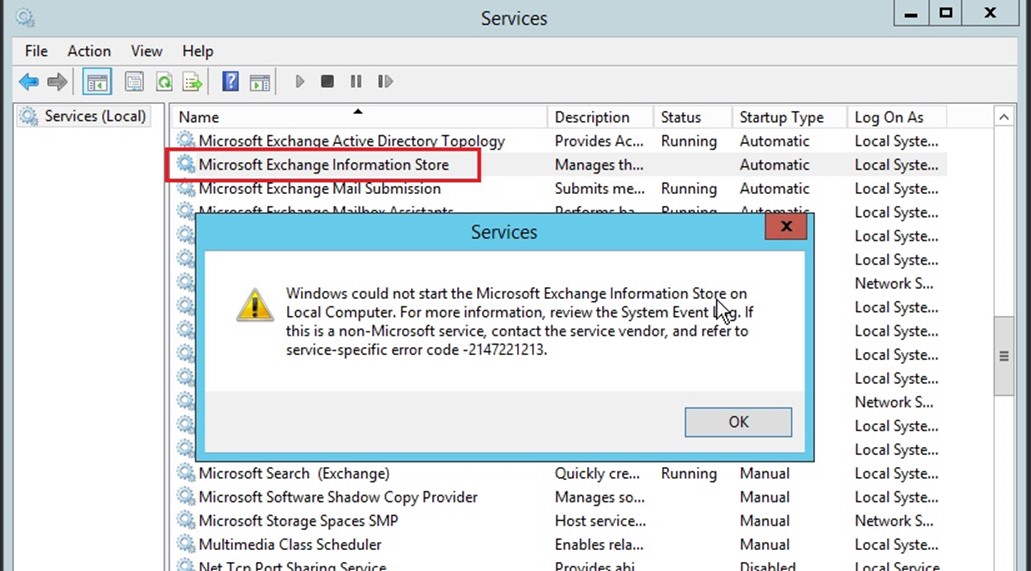The image size is (1031, 571).
Task: Maximize the Services window
Action: [946, 13]
